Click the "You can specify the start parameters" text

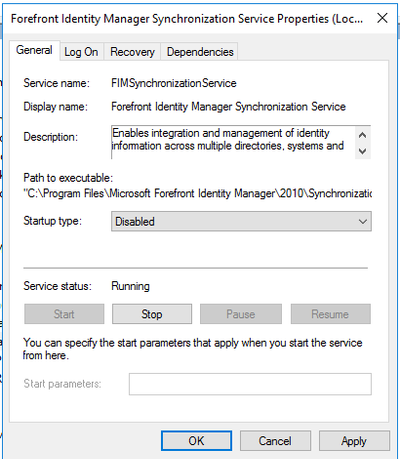[x=193, y=349]
